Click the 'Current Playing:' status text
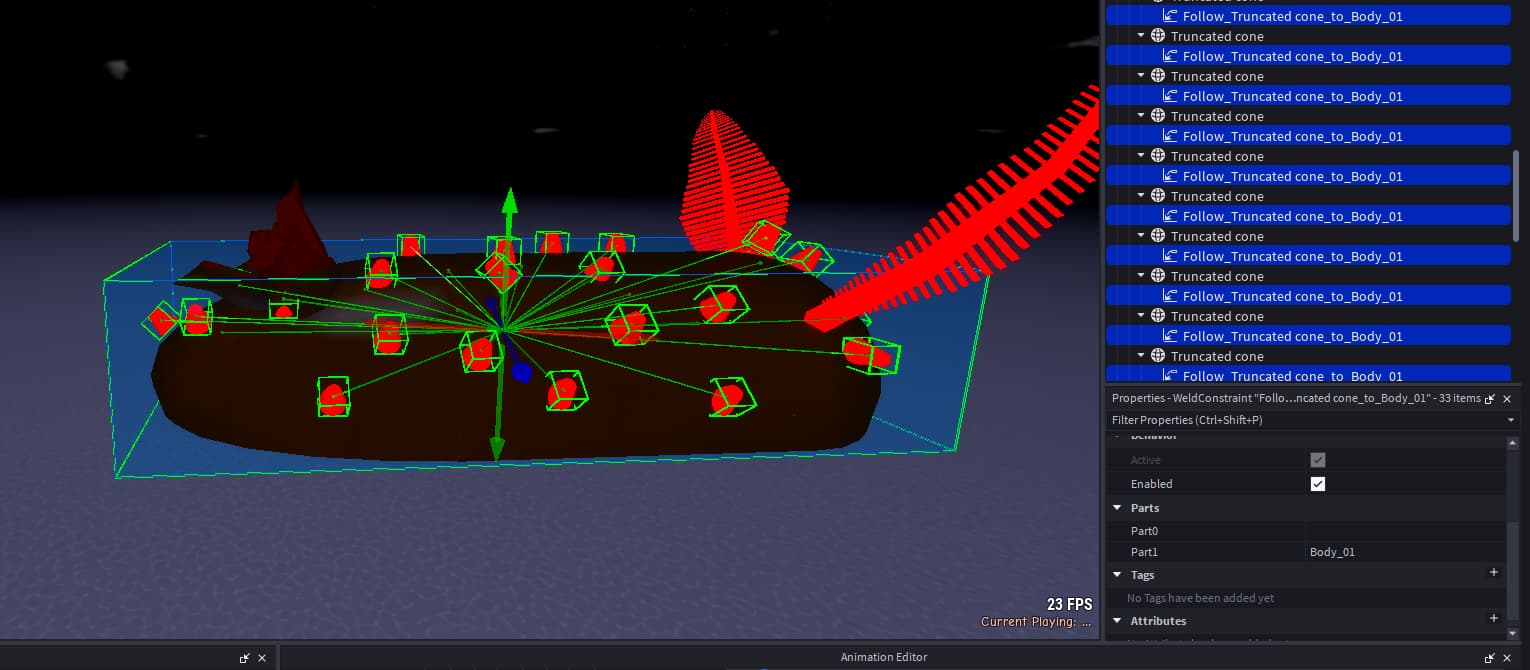The width and height of the screenshot is (1530, 670). coord(1036,622)
